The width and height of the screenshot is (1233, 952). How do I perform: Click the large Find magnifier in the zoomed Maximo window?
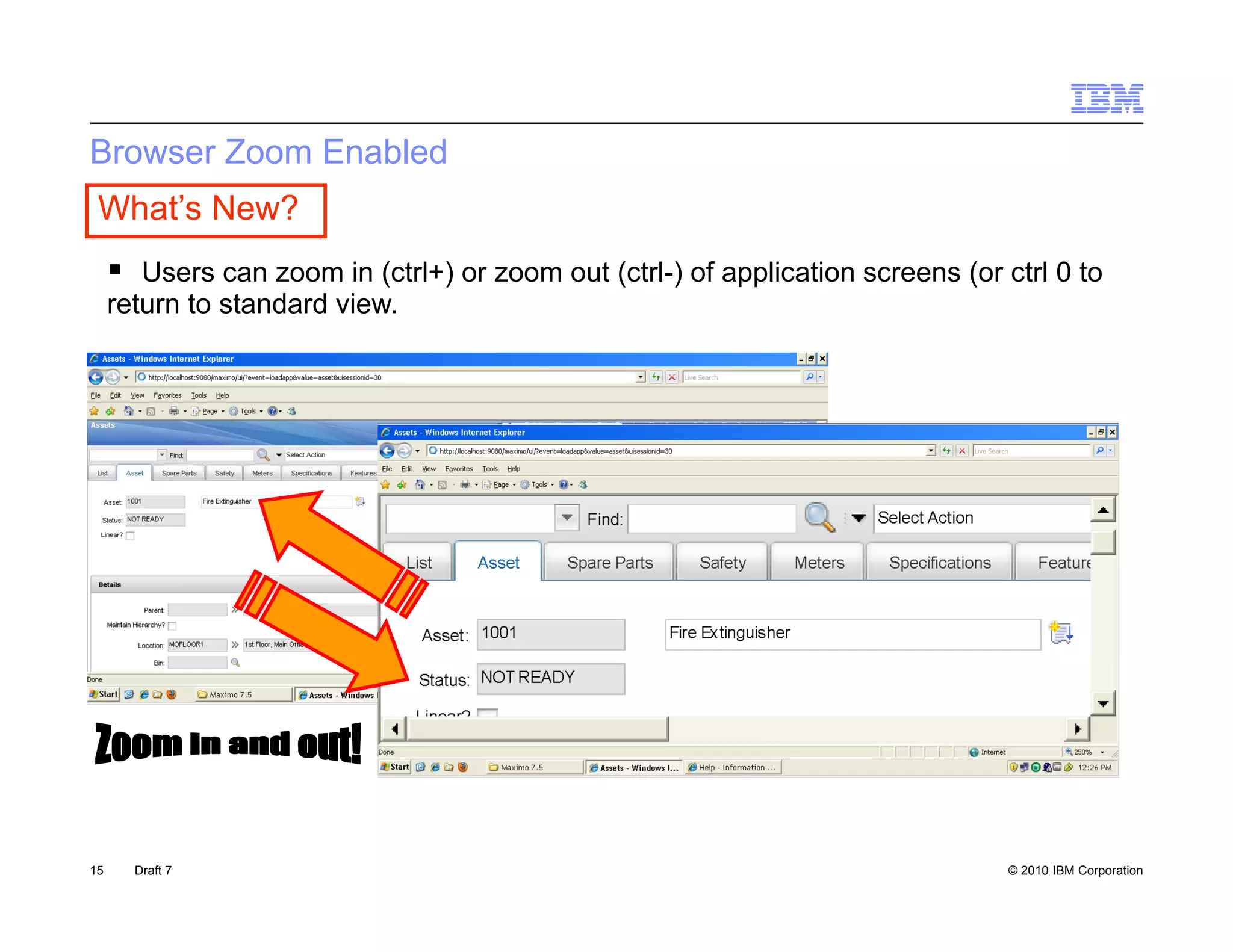pyautogui.click(x=820, y=518)
